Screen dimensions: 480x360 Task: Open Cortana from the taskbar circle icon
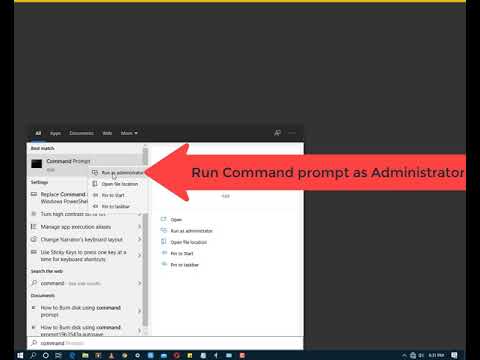tap(46, 355)
